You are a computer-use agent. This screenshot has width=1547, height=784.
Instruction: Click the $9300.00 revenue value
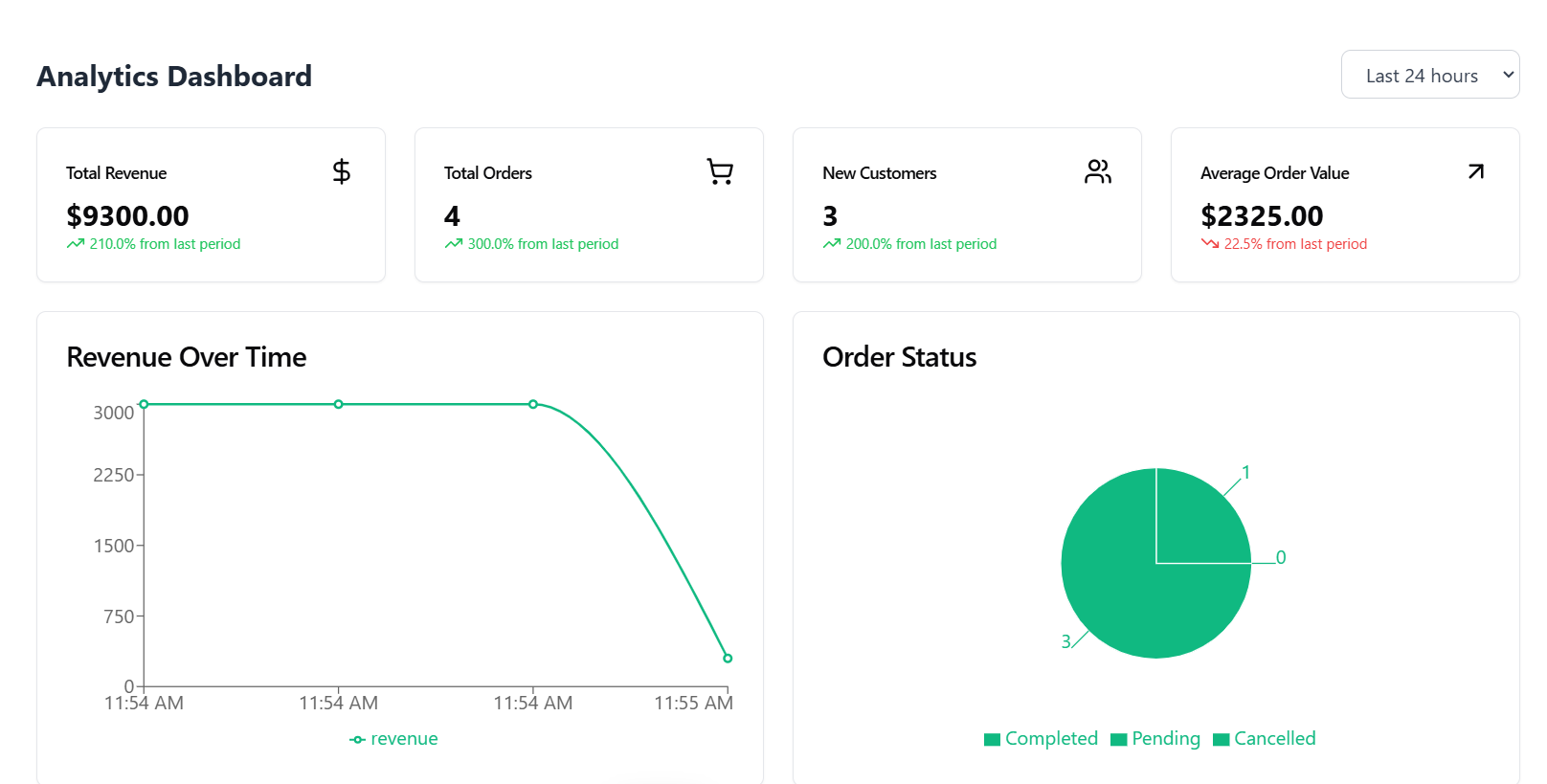(x=127, y=215)
